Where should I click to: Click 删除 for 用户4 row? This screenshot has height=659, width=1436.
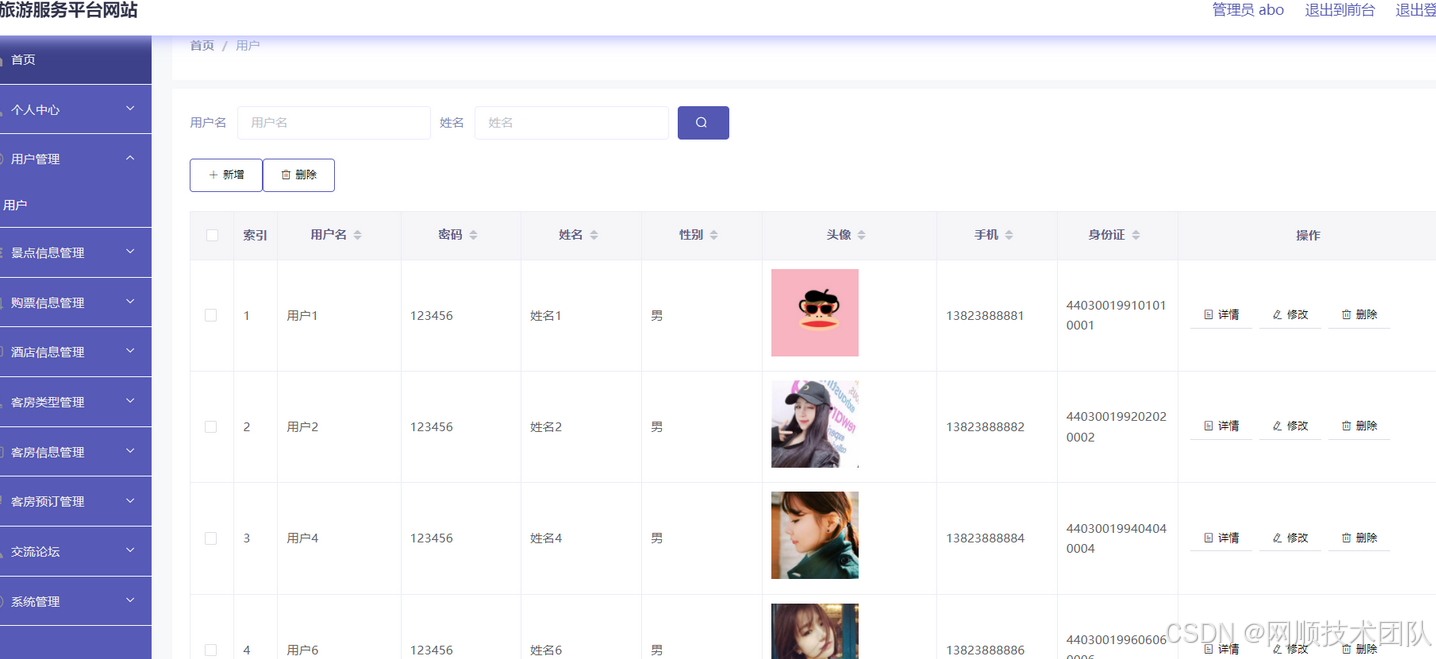pos(1359,538)
